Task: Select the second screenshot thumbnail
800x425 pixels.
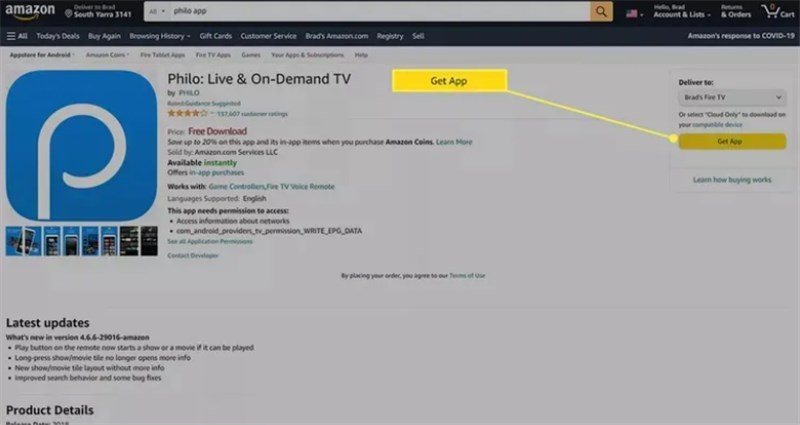Action: click(x=33, y=241)
